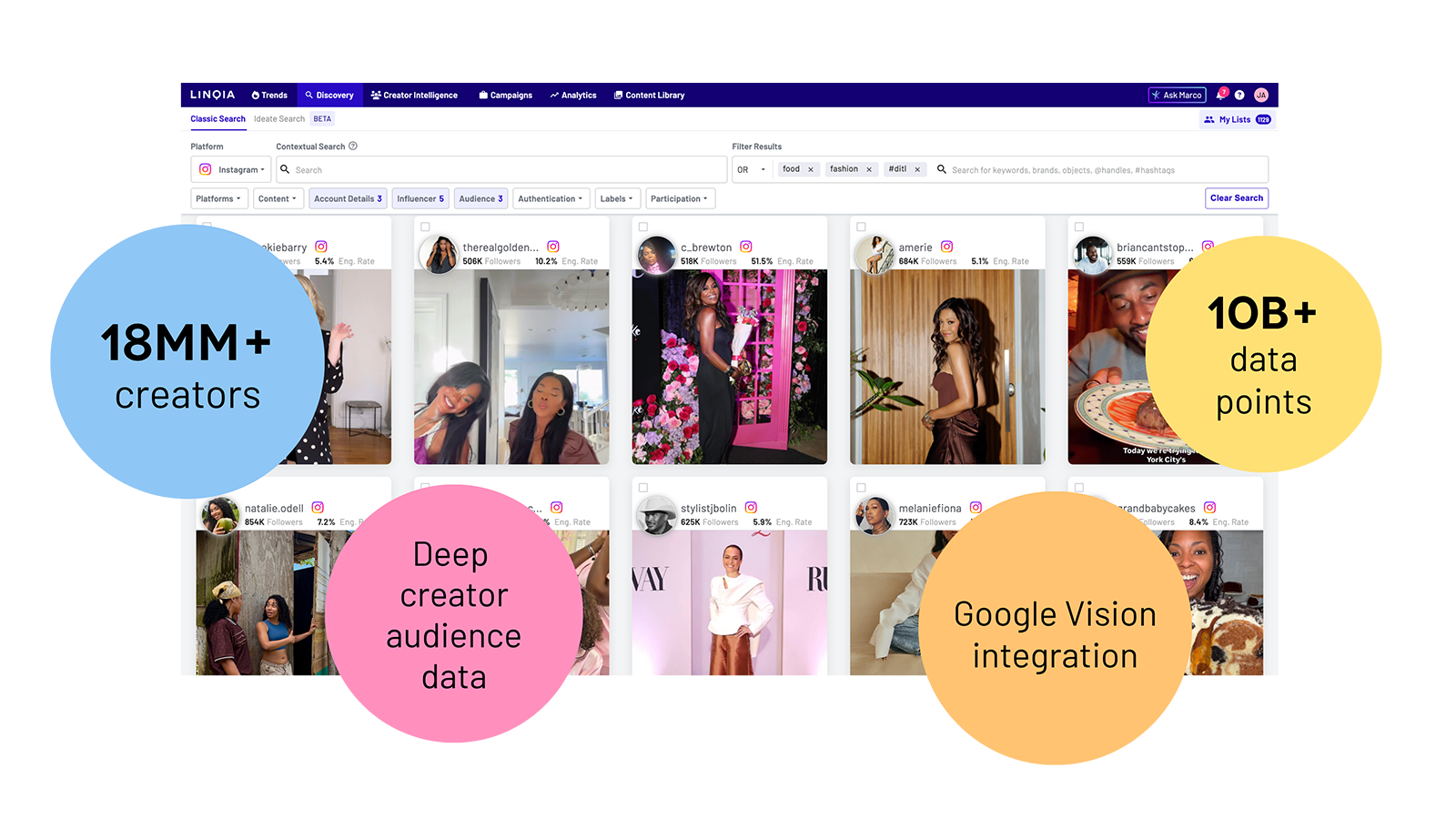1456x819 pixels.
Task: Click the Ask Marco button
Action: coord(1178,95)
